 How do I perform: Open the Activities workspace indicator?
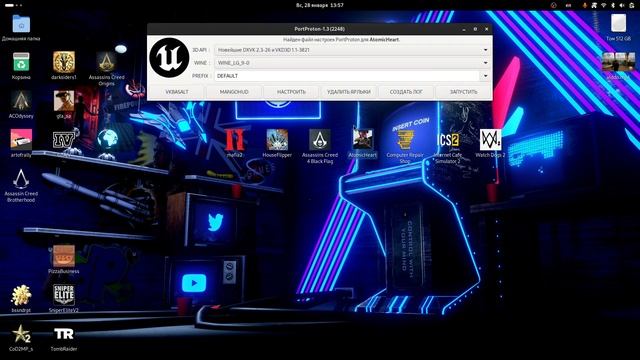coord(13,5)
